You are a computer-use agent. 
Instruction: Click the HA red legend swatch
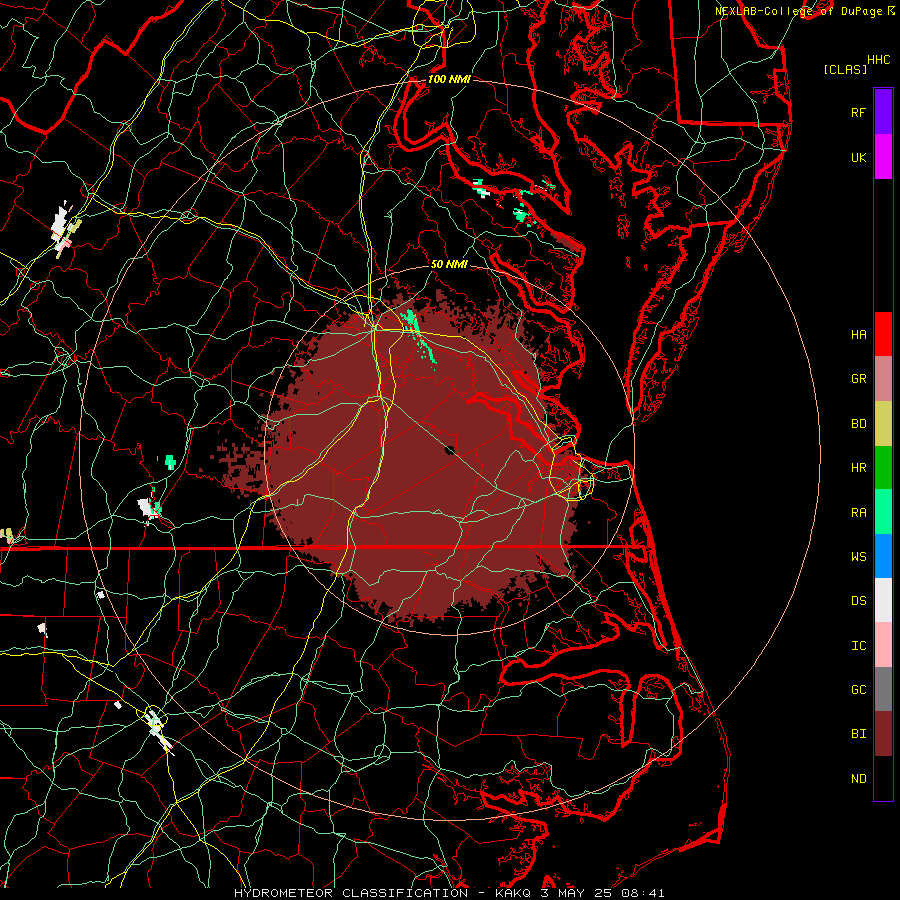(x=883, y=334)
